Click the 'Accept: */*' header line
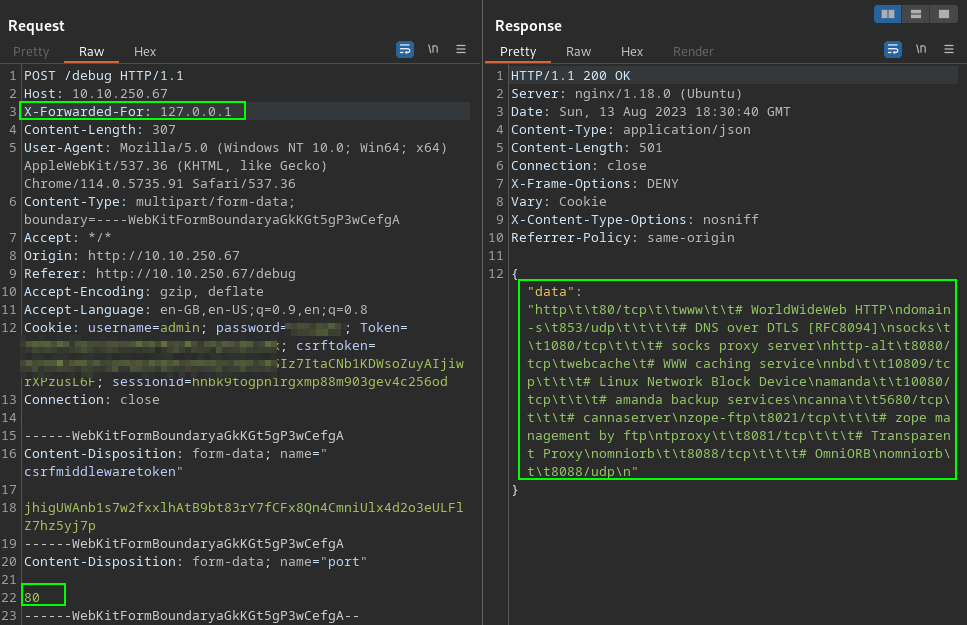Viewport: 967px width, 625px height. click(x=68, y=238)
